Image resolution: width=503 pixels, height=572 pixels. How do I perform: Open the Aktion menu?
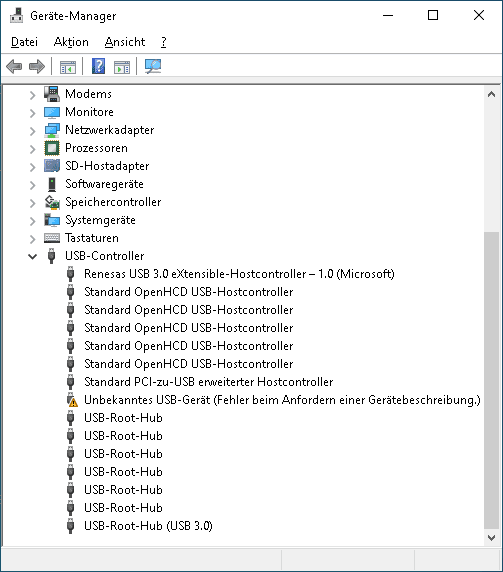[71, 42]
